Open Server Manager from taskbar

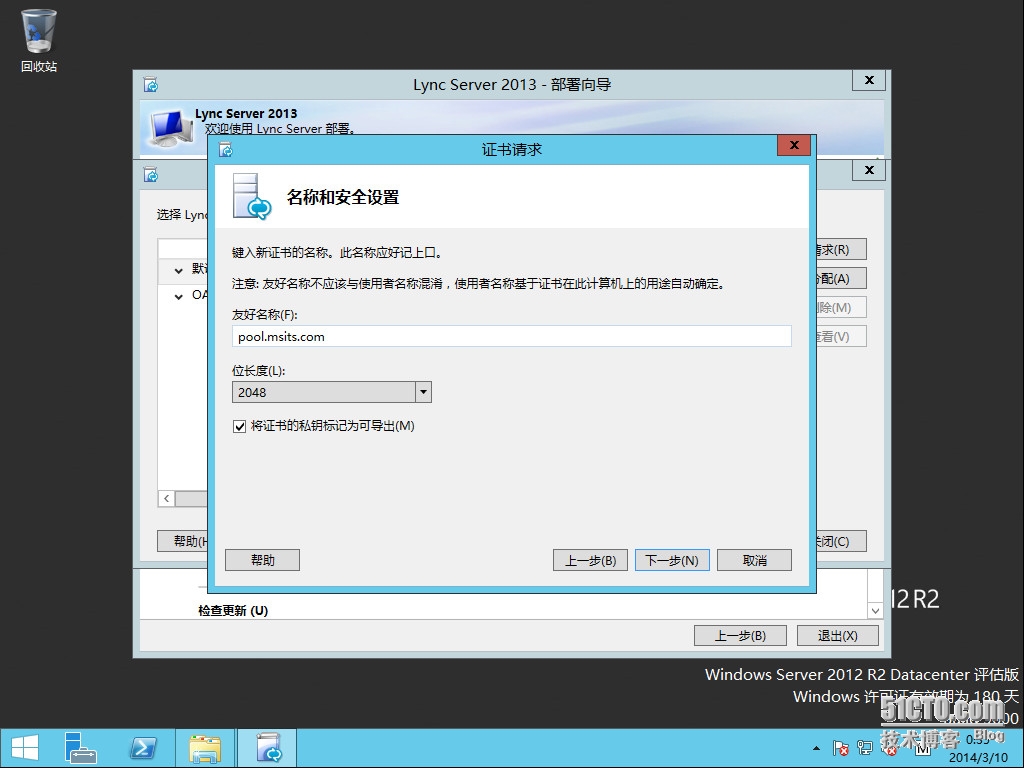point(80,748)
